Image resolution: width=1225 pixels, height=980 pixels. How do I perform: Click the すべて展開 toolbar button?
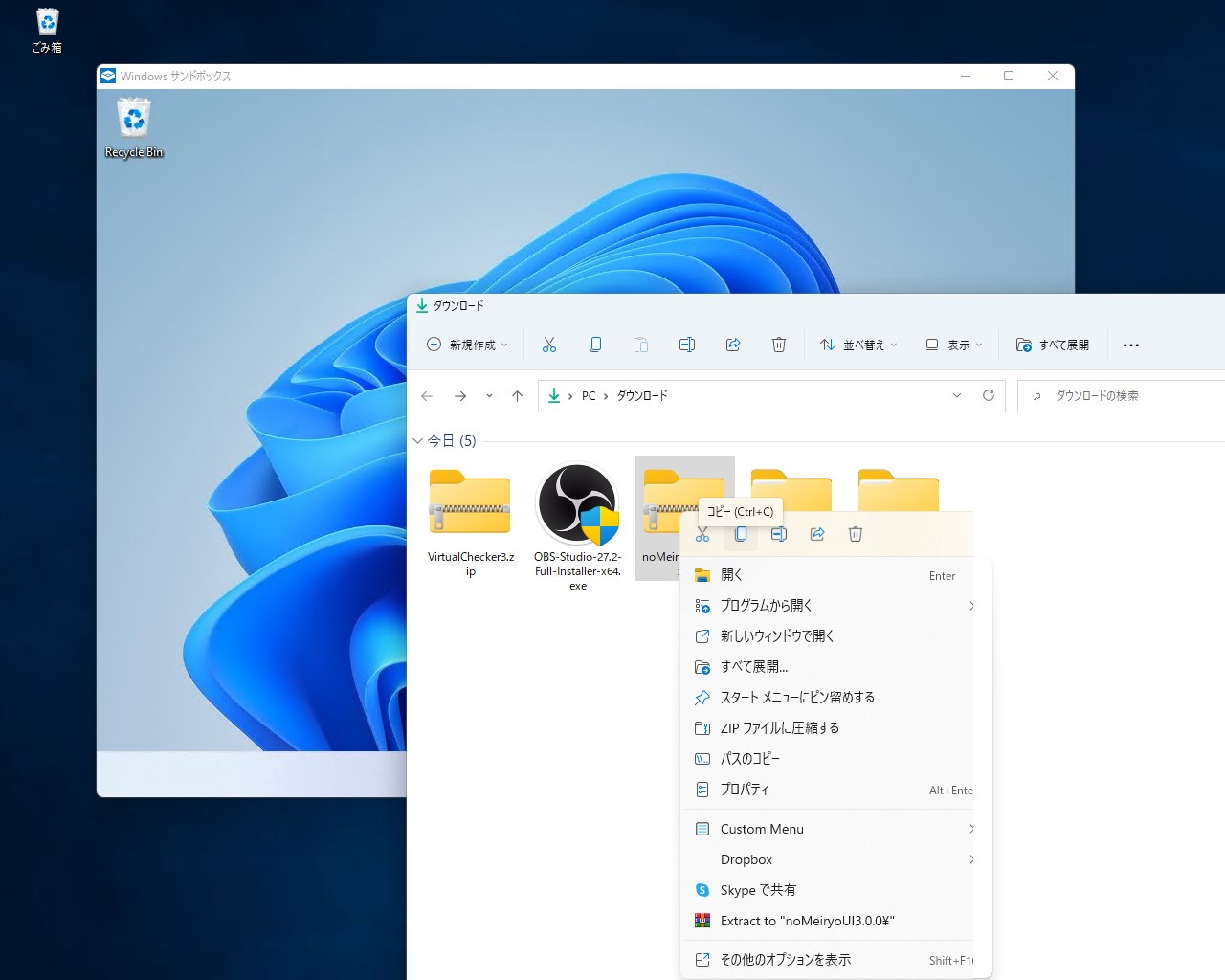pyautogui.click(x=1053, y=345)
